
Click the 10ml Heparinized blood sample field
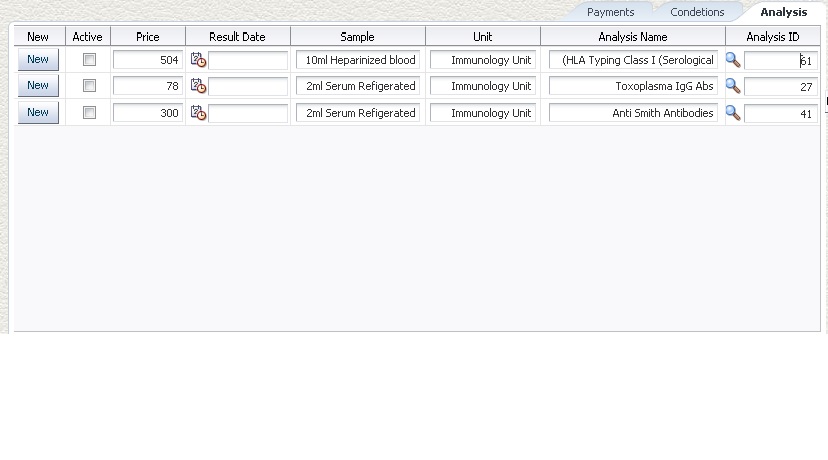click(x=358, y=60)
